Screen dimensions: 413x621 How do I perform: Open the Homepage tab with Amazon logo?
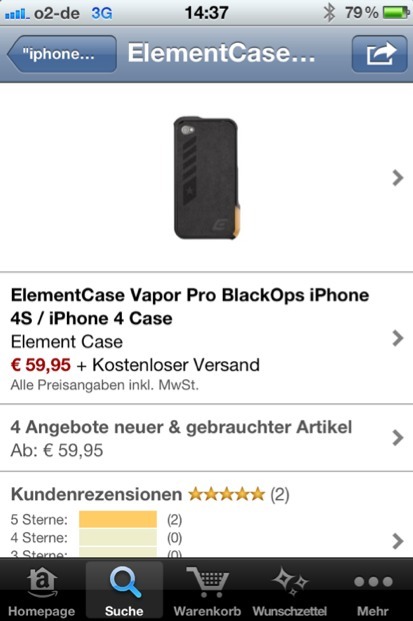[x=42, y=592]
